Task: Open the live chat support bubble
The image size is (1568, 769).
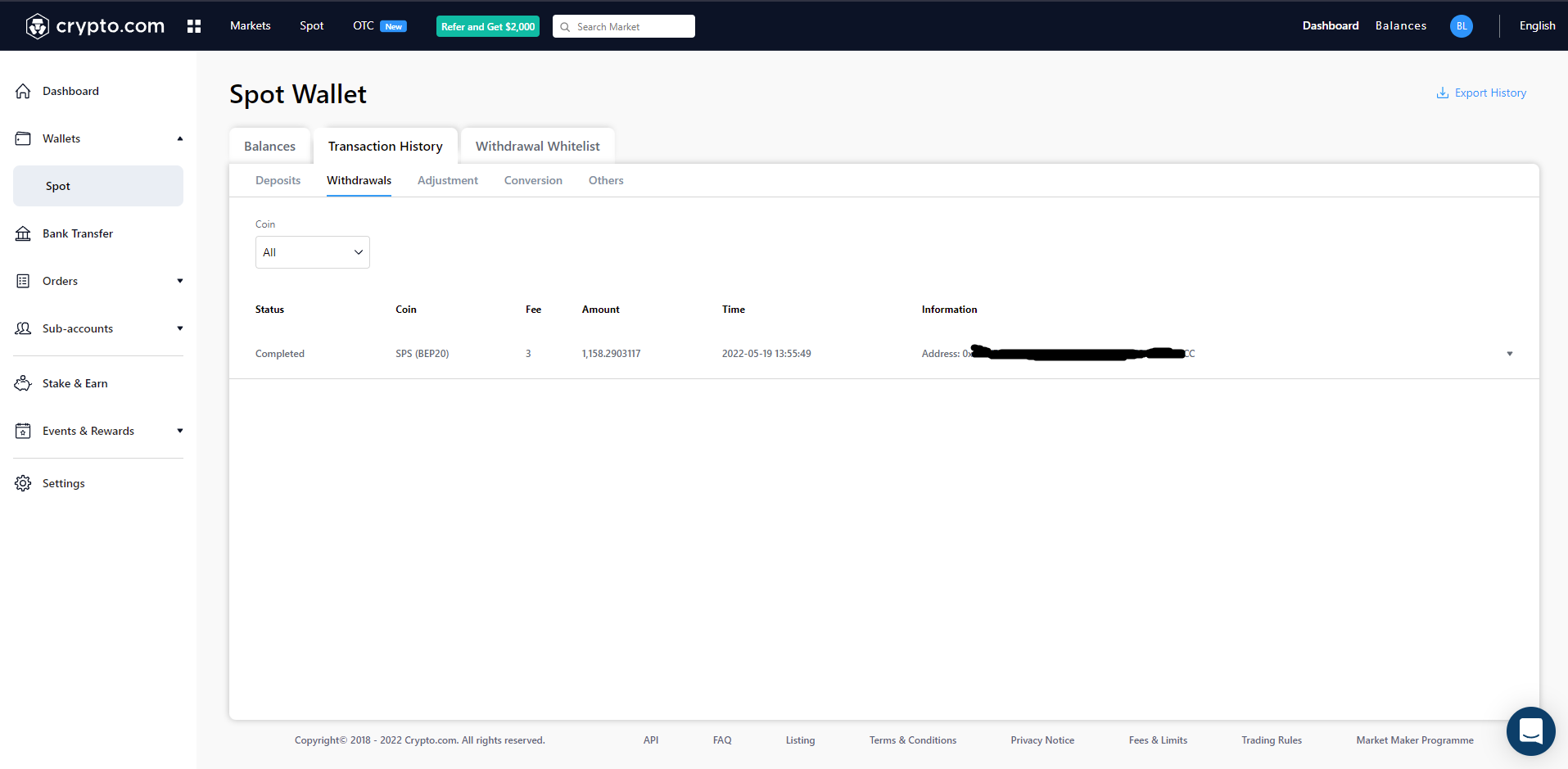Action: pos(1530,731)
